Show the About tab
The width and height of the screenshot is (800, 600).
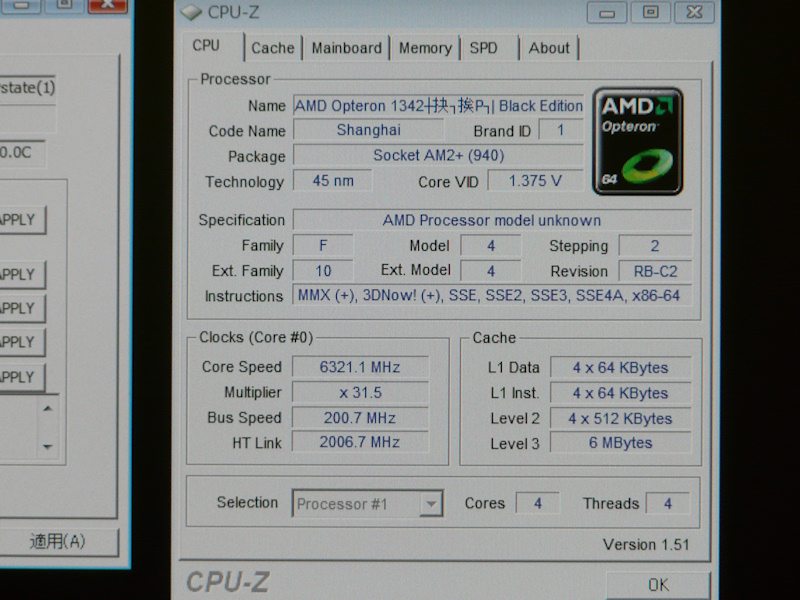549,48
